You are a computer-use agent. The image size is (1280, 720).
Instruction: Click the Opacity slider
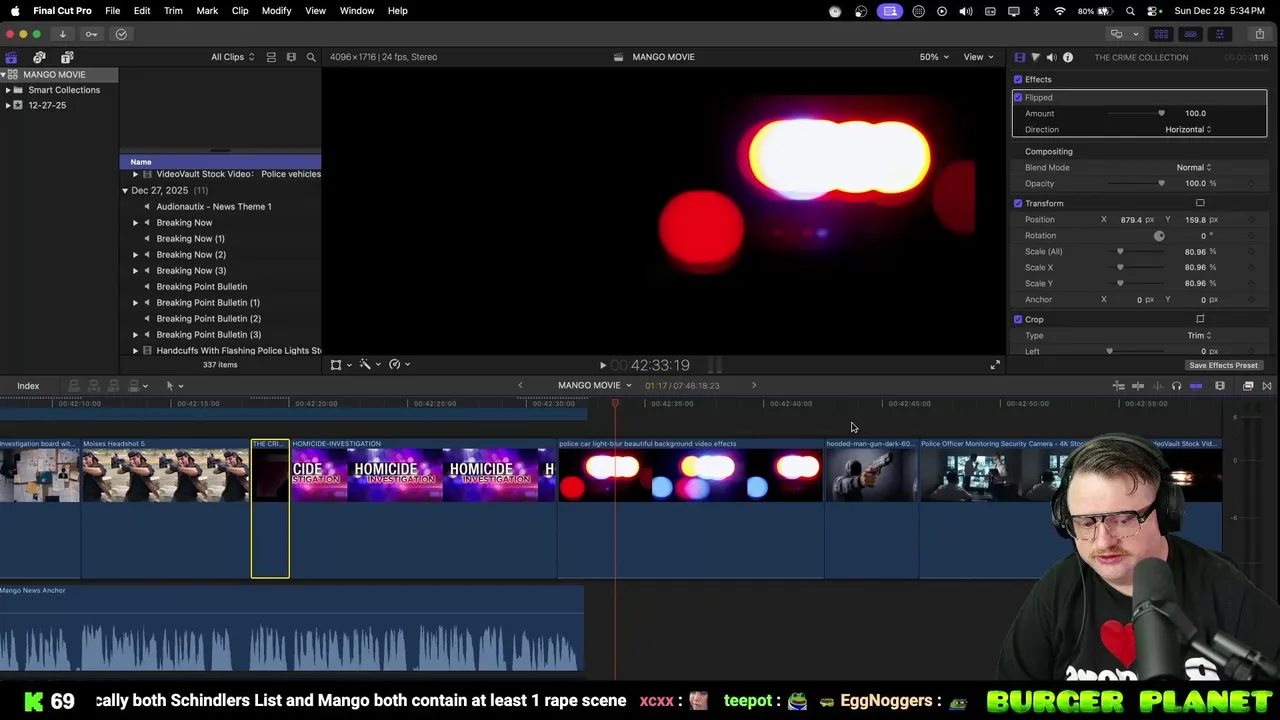coord(1135,184)
